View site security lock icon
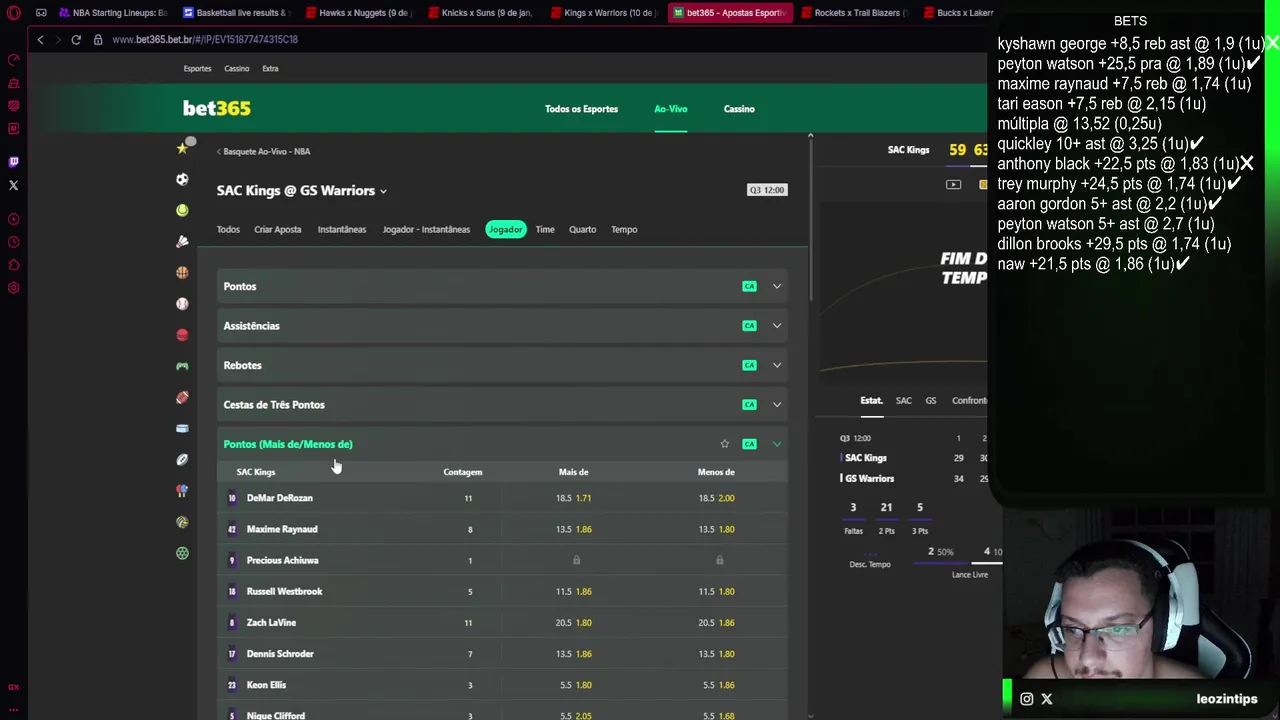This screenshot has height=720, width=1280. point(98,39)
